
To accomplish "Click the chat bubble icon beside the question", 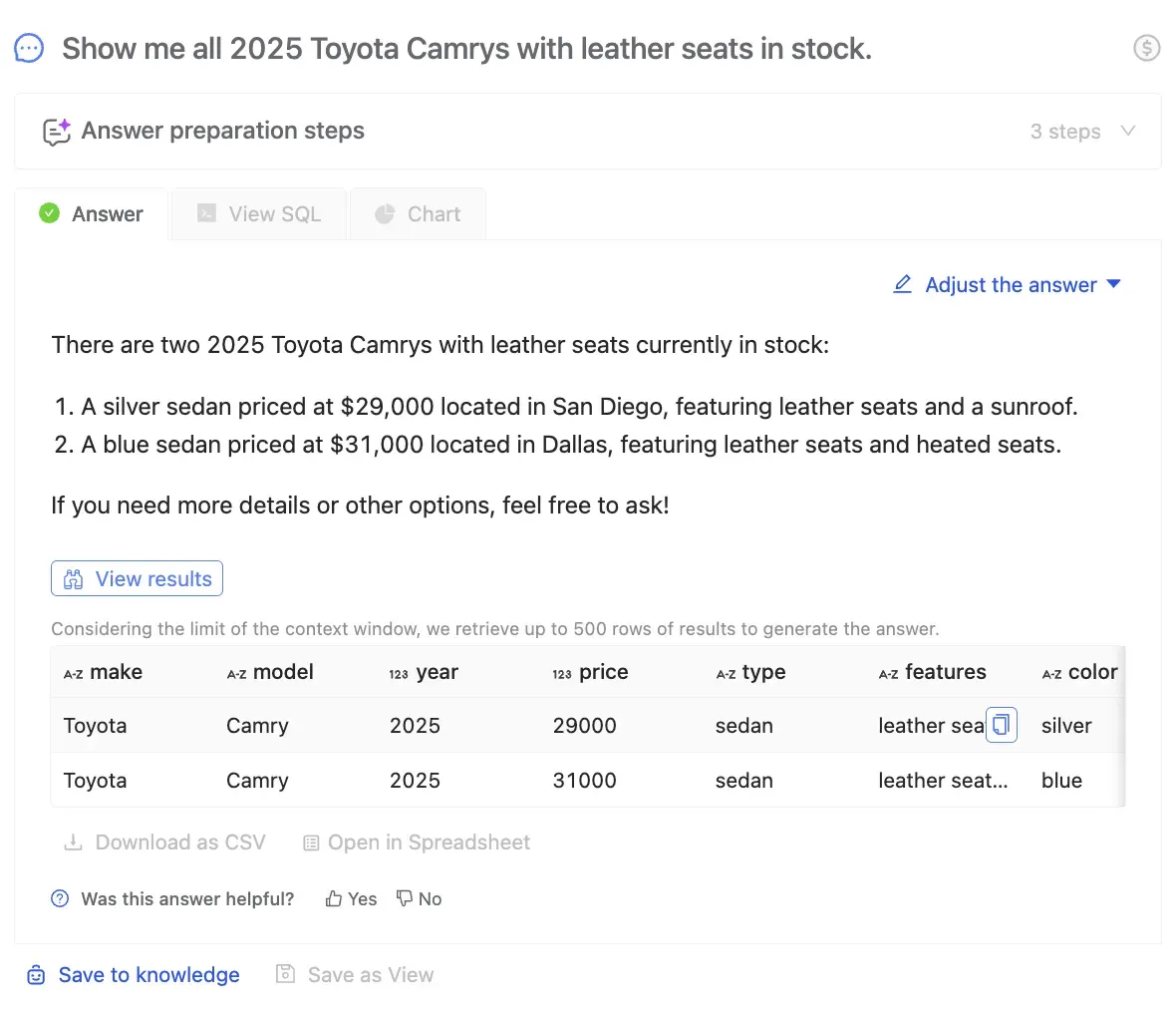I will click(x=29, y=48).
